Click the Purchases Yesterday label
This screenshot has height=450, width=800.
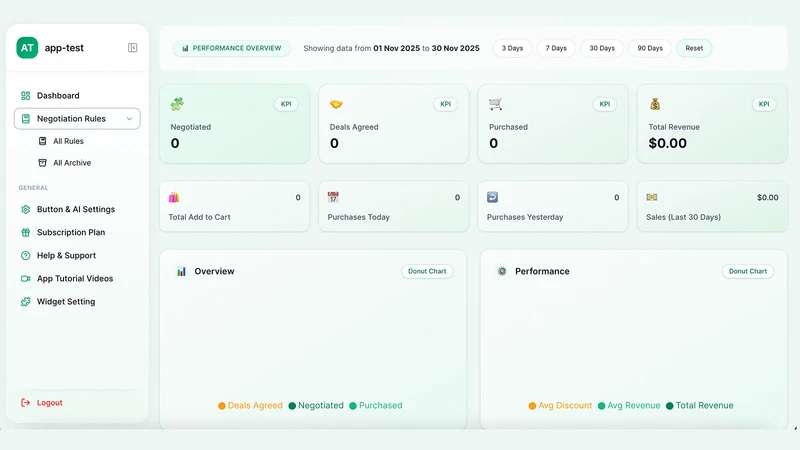(x=525, y=217)
